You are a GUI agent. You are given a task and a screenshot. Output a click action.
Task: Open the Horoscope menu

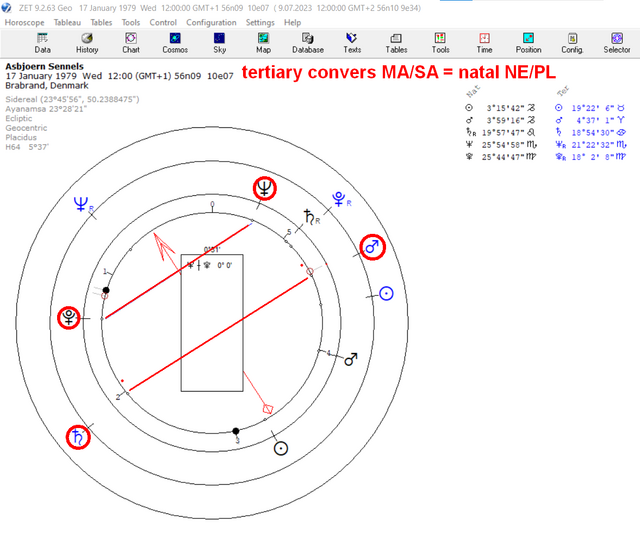point(24,22)
